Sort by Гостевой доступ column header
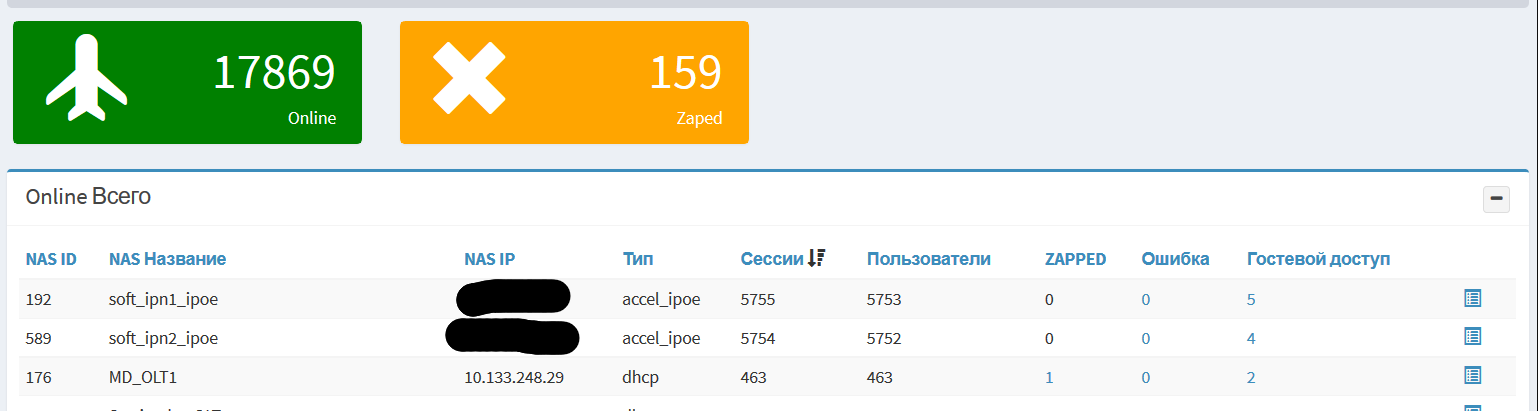This screenshot has height=411, width=1538. [1318, 259]
